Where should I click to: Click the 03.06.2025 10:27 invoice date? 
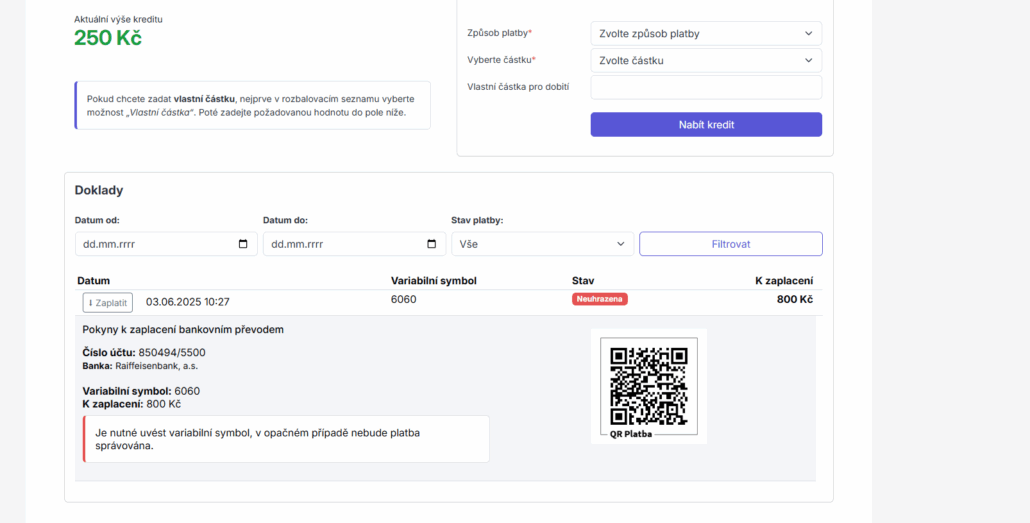[188, 302]
